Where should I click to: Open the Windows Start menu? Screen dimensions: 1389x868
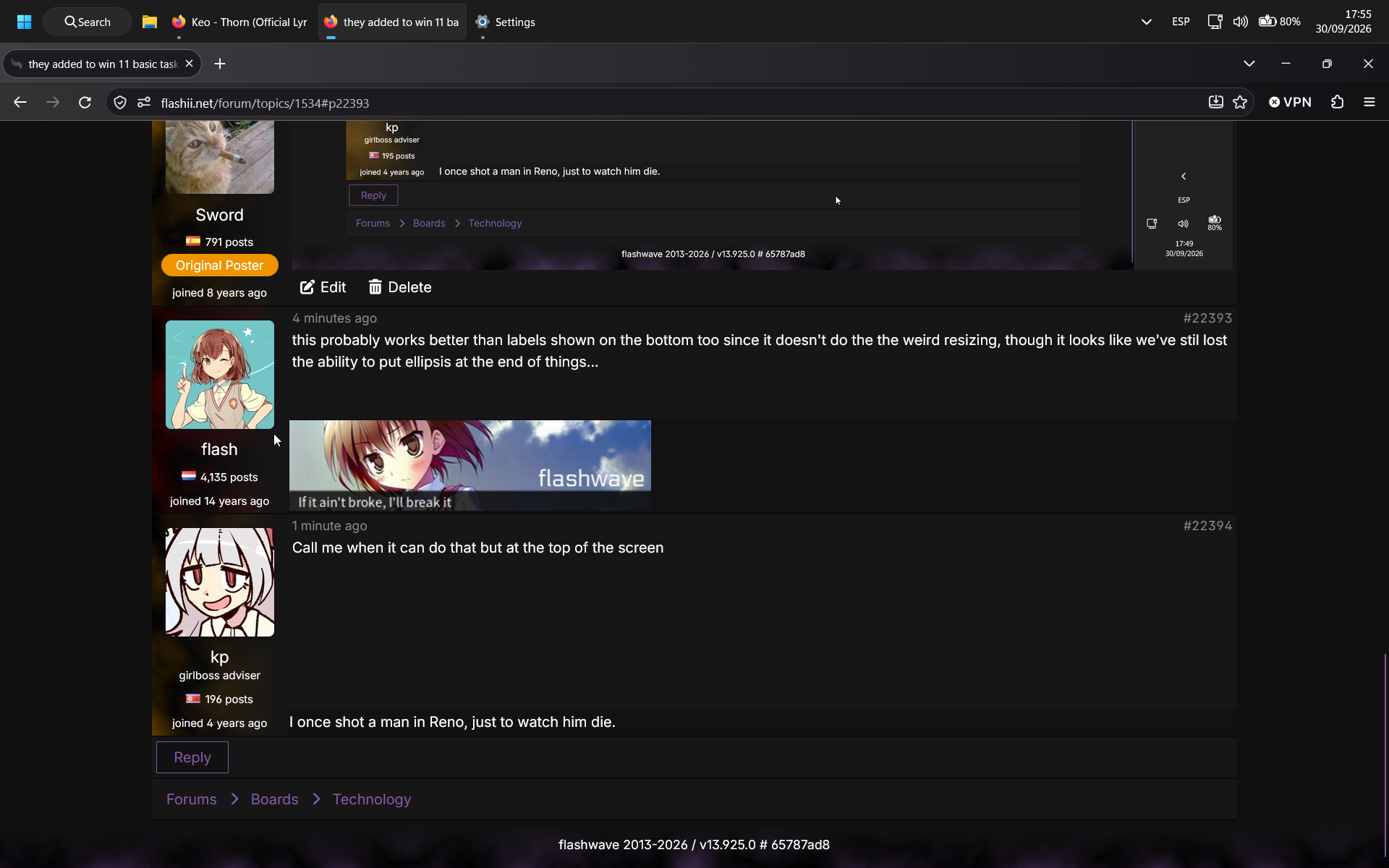(x=24, y=22)
